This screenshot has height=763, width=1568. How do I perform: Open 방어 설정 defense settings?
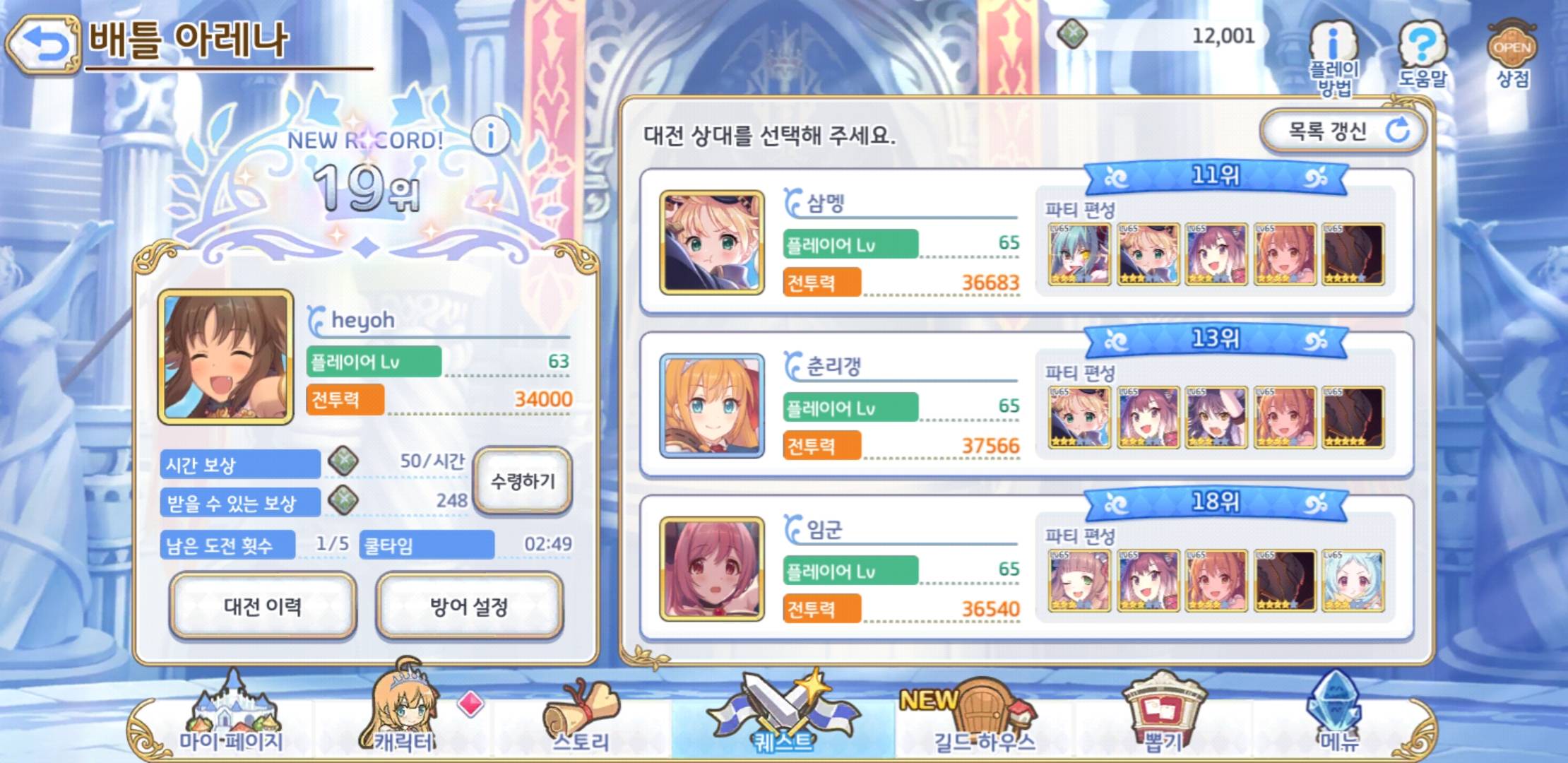pos(469,606)
